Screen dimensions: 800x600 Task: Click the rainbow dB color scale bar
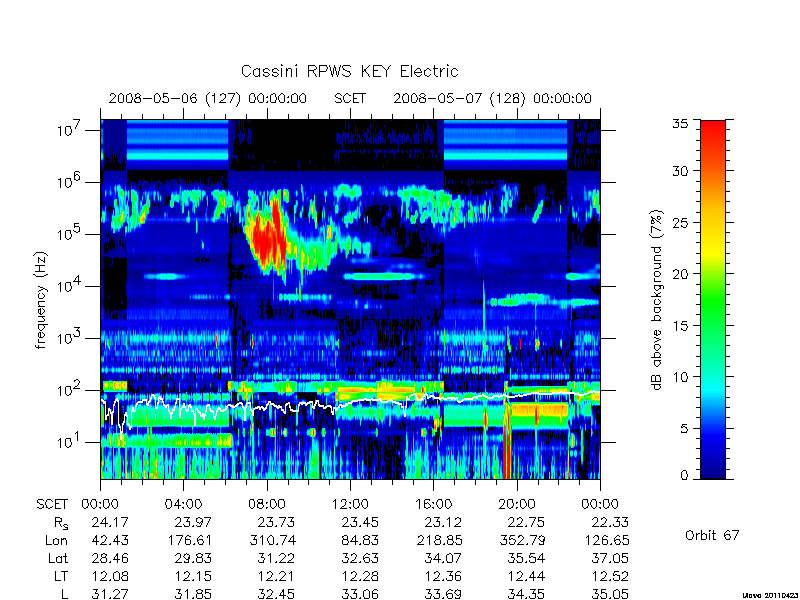tap(713, 299)
